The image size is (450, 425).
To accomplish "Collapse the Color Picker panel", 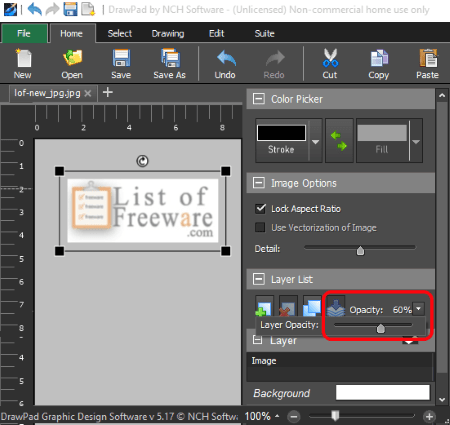I will pyautogui.click(x=259, y=99).
